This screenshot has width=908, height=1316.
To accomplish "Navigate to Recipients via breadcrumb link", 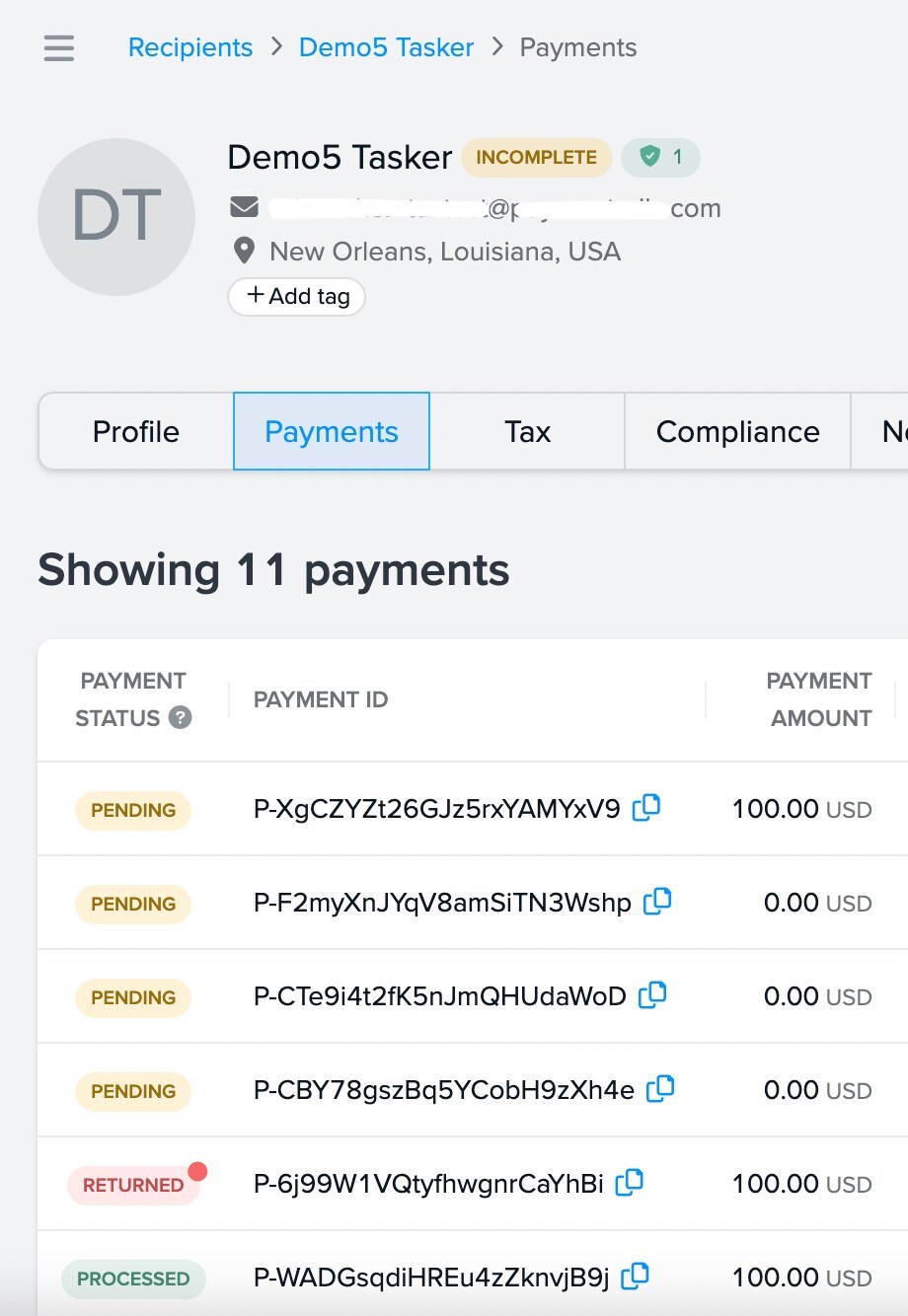I will [x=189, y=46].
